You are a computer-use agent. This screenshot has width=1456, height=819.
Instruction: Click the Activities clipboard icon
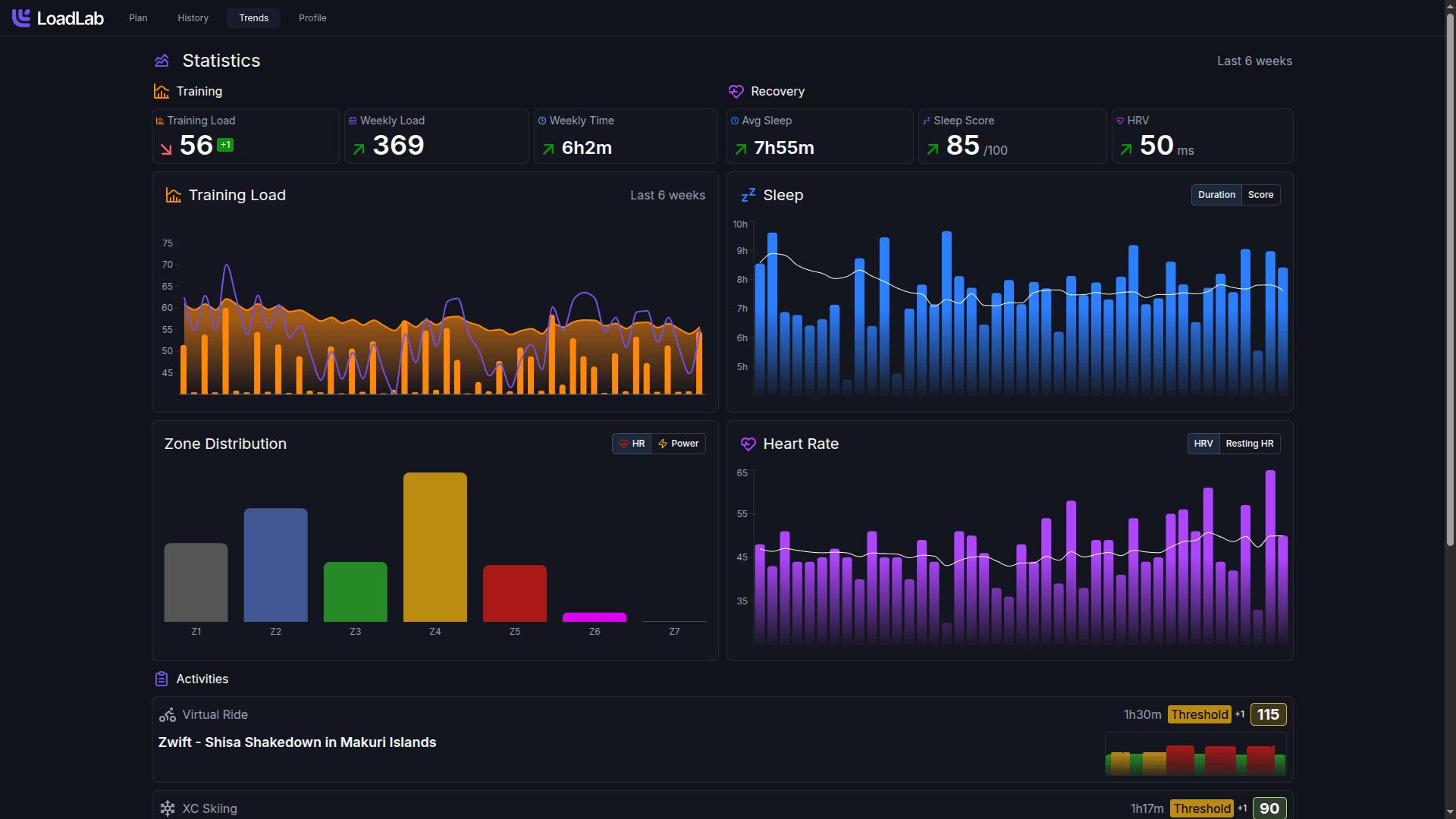coord(162,679)
